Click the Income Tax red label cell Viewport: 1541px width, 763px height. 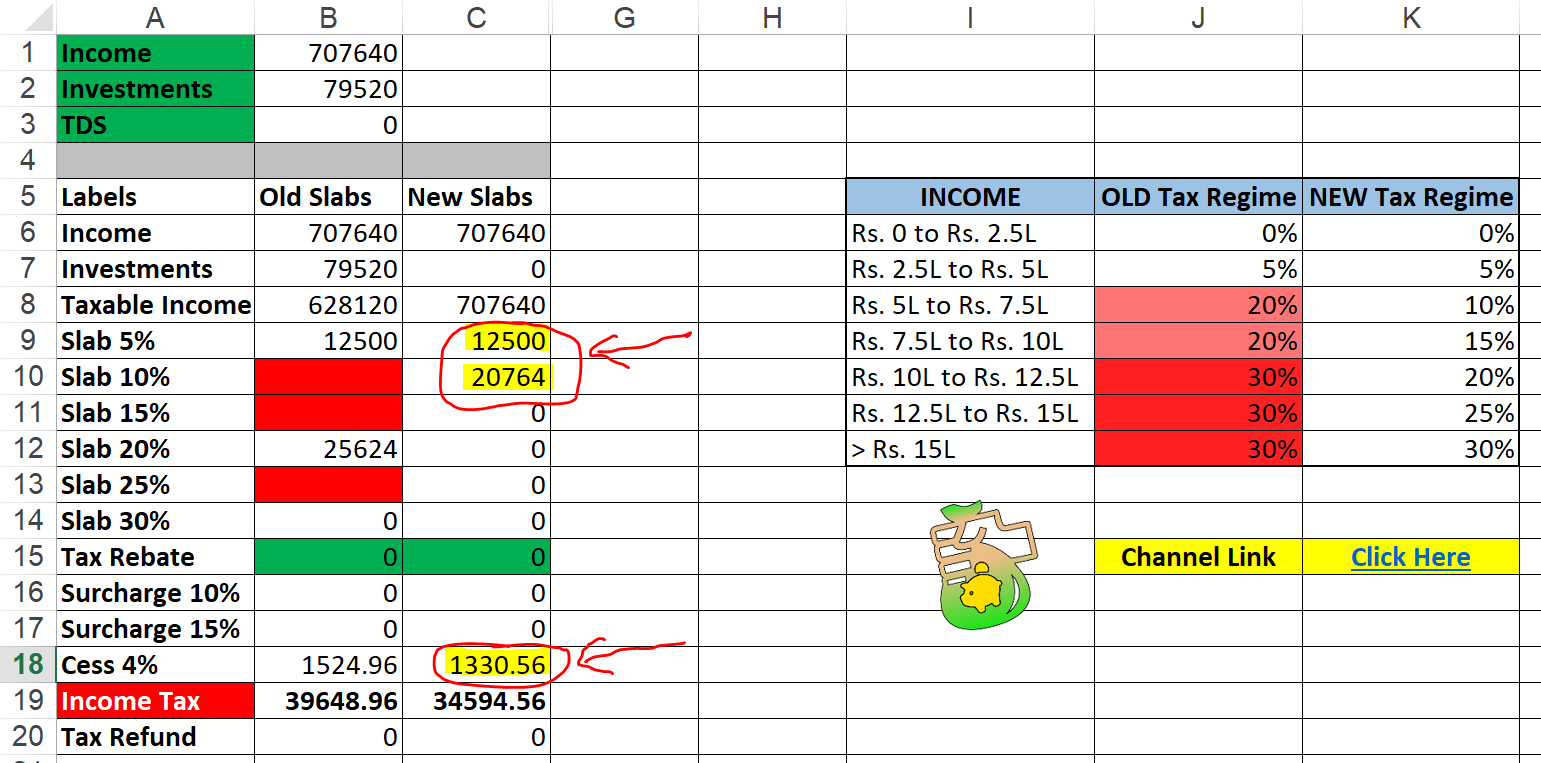pos(155,701)
